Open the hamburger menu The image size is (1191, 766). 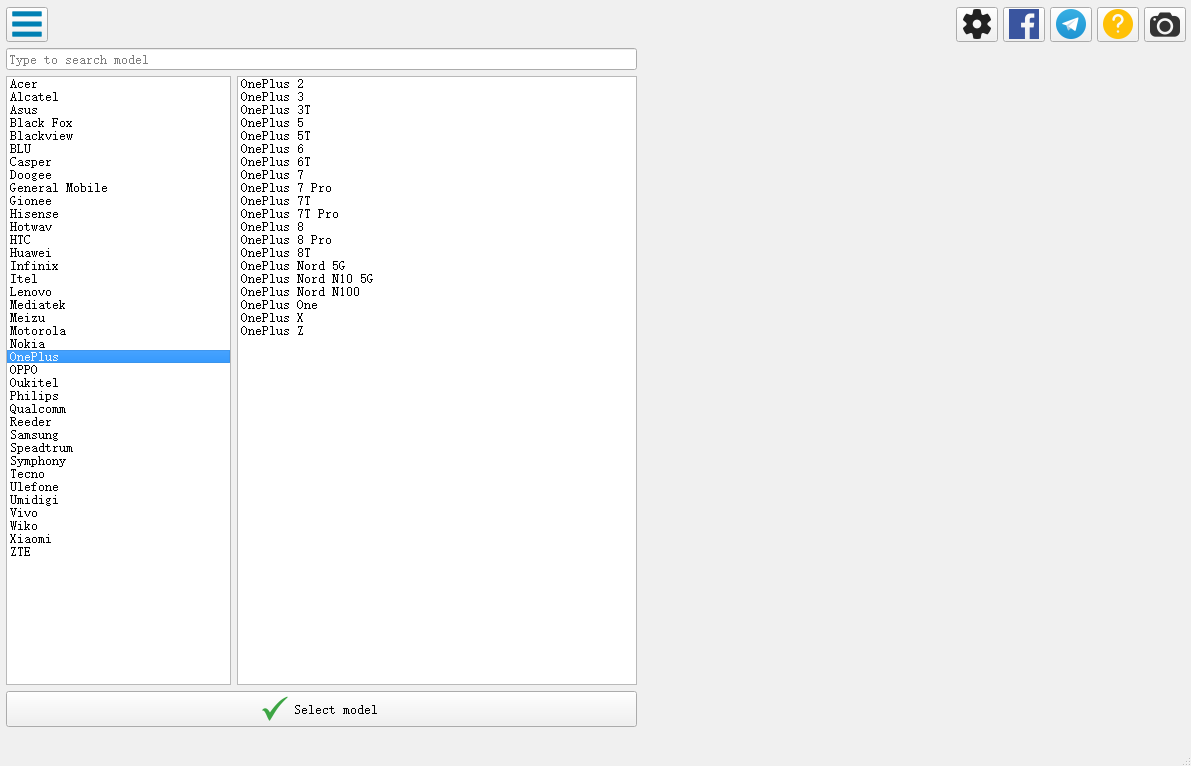[x=27, y=24]
